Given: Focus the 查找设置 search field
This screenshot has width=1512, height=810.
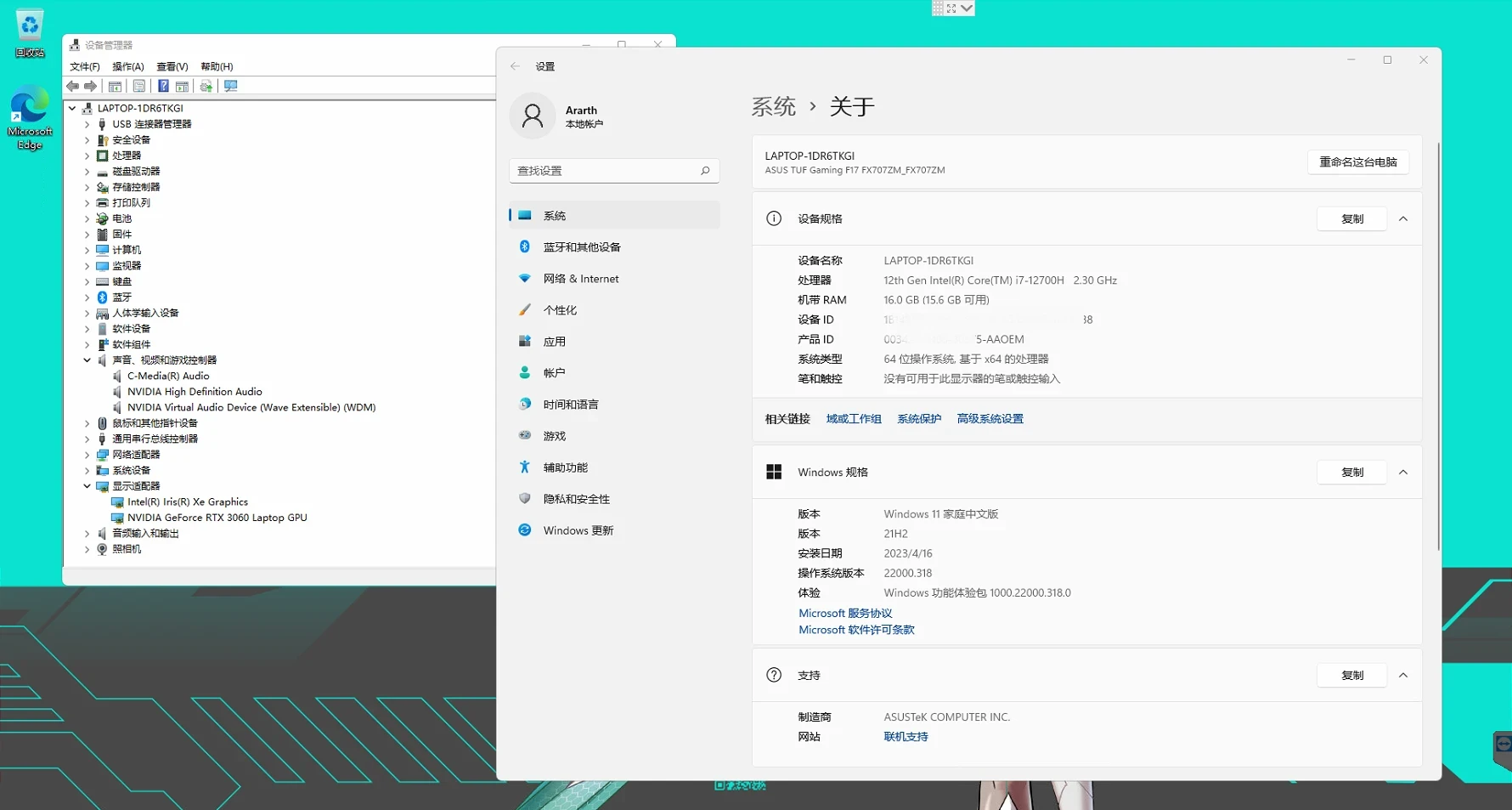Looking at the screenshot, I should point(614,171).
